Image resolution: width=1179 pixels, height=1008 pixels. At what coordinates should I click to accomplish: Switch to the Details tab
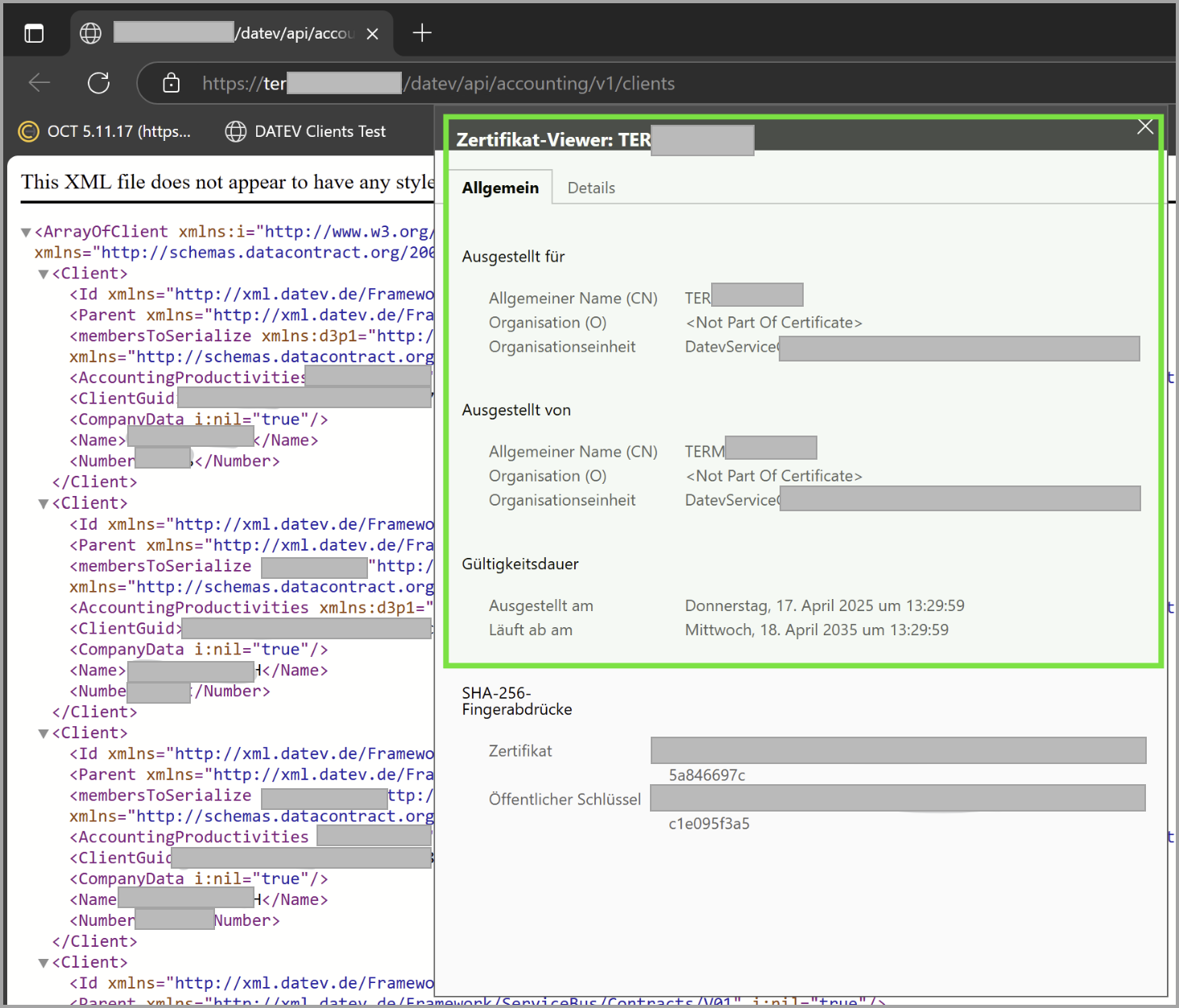point(590,188)
